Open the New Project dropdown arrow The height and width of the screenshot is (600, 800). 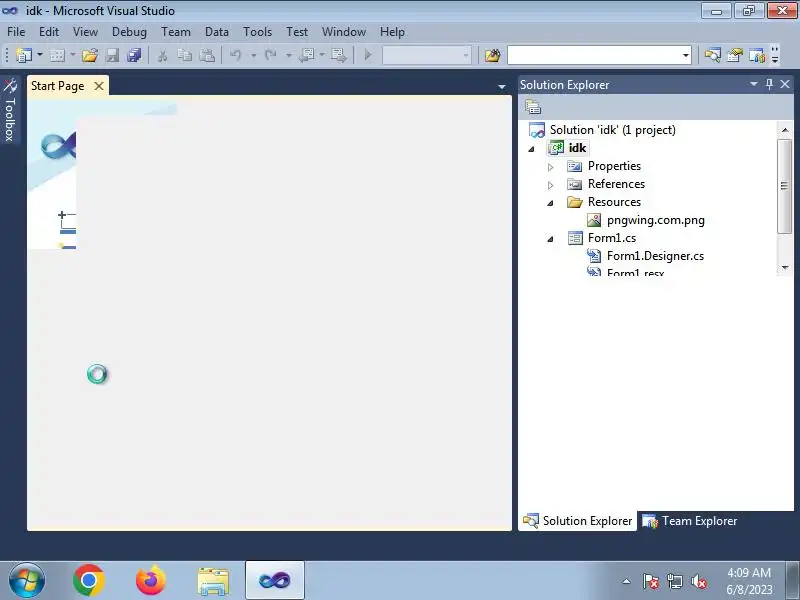pyautogui.click(x=40, y=55)
